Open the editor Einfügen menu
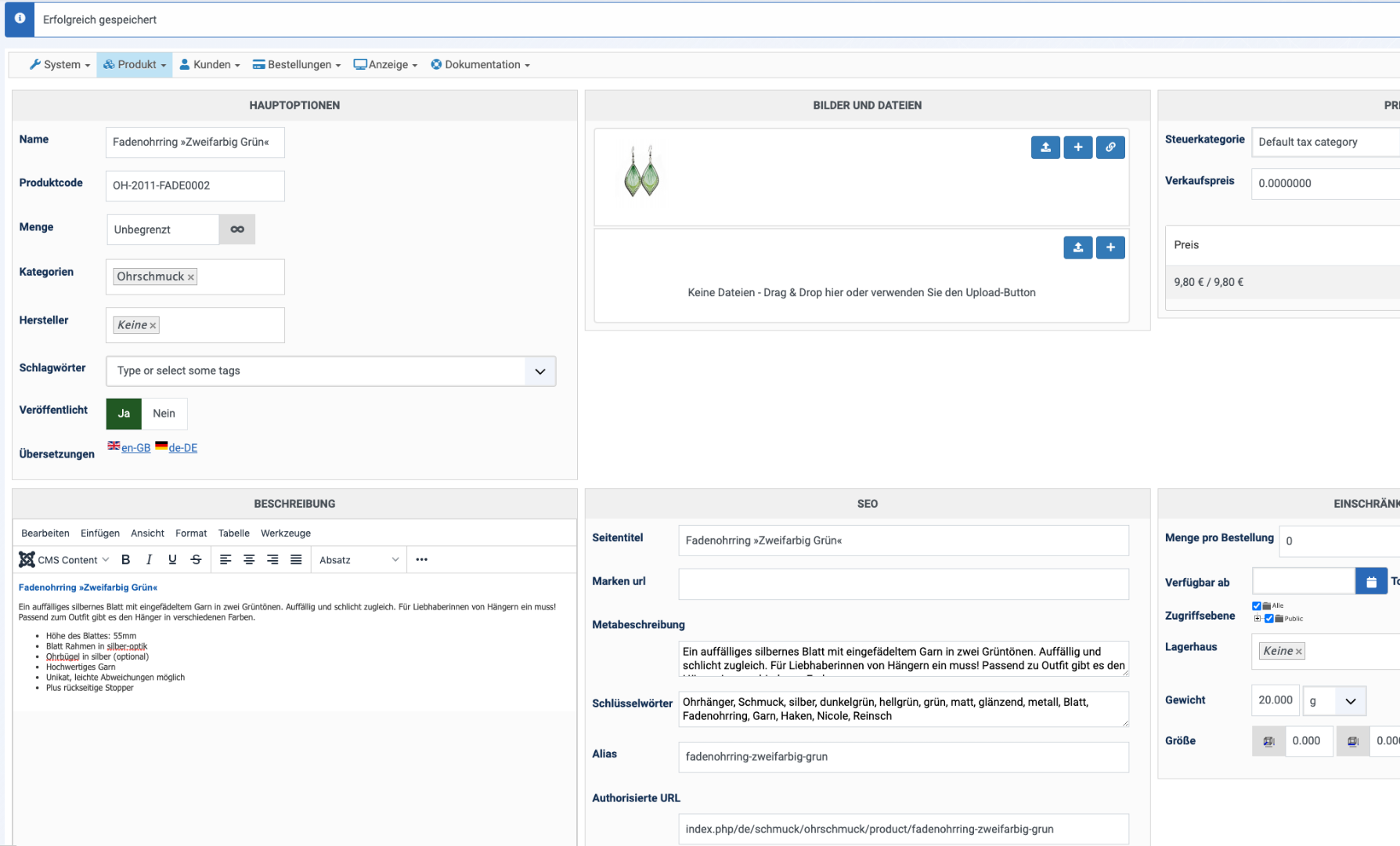This screenshot has height=846, width=1400. (100, 533)
